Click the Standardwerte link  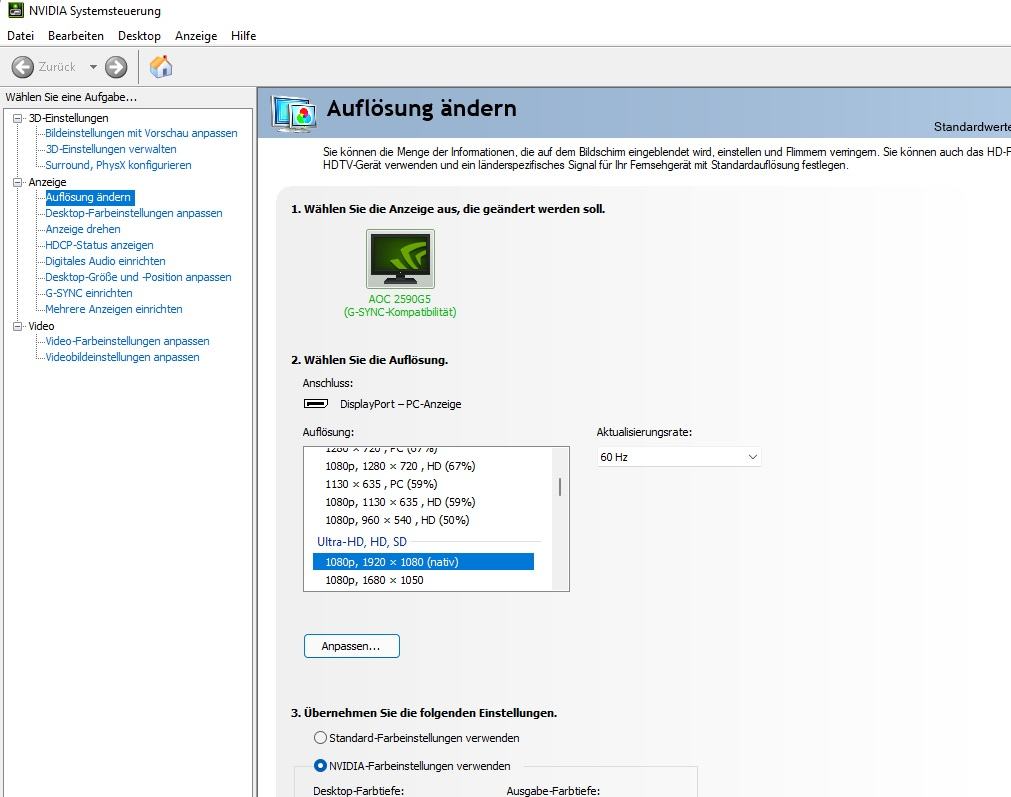pos(972,127)
